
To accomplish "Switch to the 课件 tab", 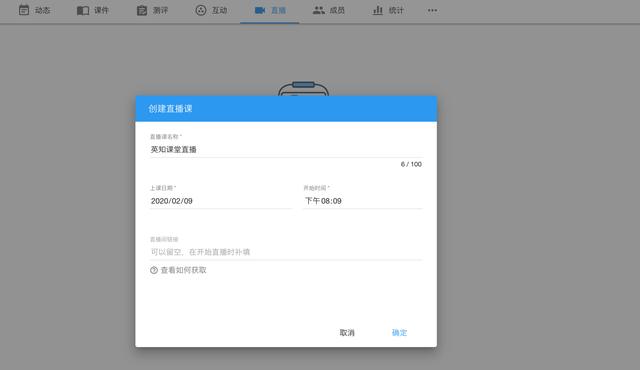I will 93,11.
